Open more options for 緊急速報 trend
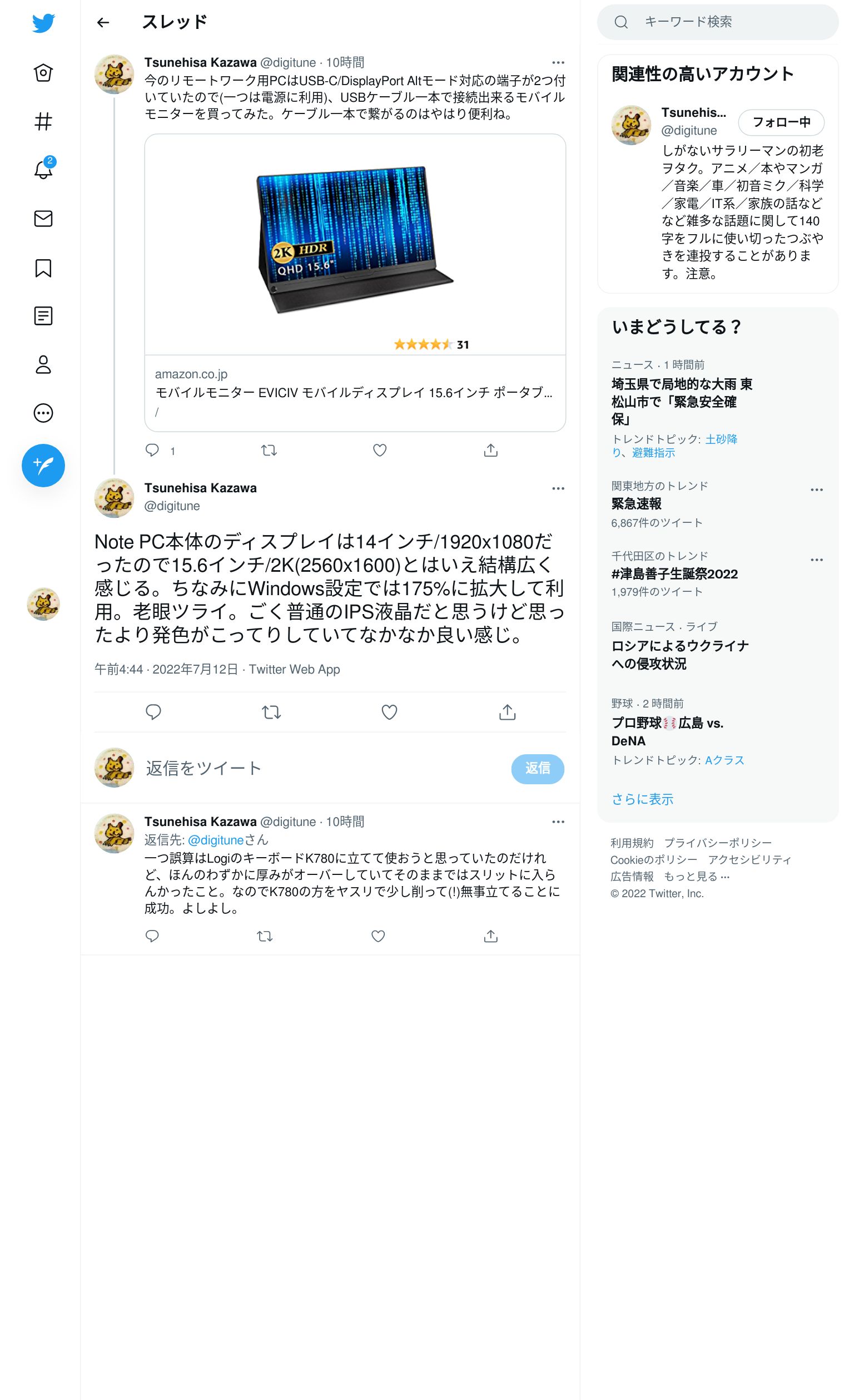Viewport: 854px width, 1400px height. (x=817, y=490)
